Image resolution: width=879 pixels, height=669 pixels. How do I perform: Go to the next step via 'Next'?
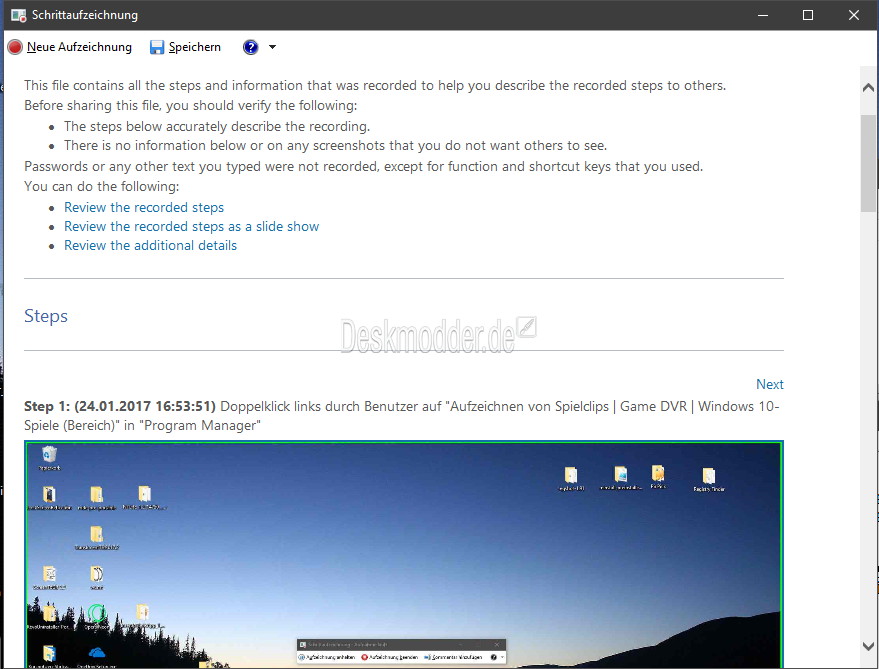[769, 384]
